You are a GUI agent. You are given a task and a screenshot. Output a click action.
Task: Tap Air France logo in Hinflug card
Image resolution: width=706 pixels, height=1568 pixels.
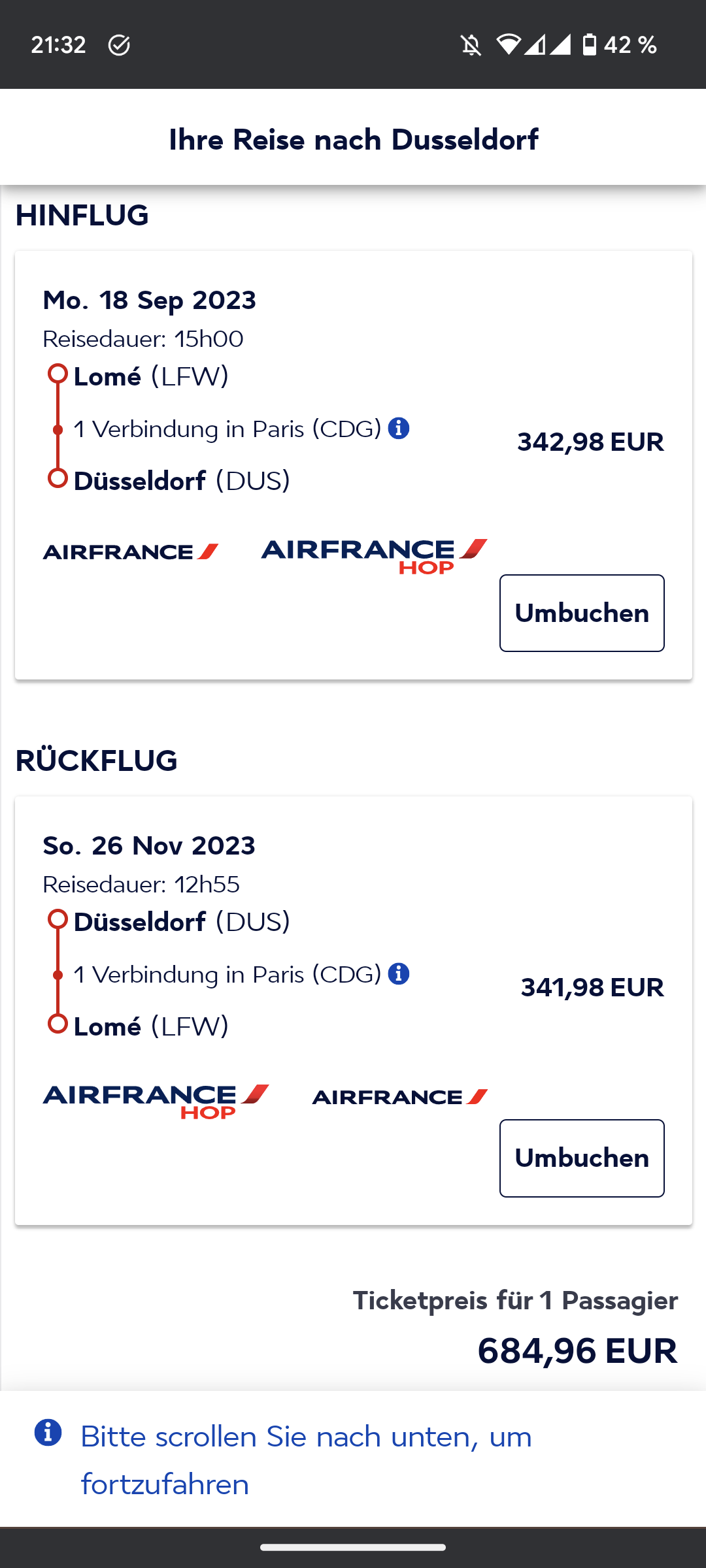point(131,552)
